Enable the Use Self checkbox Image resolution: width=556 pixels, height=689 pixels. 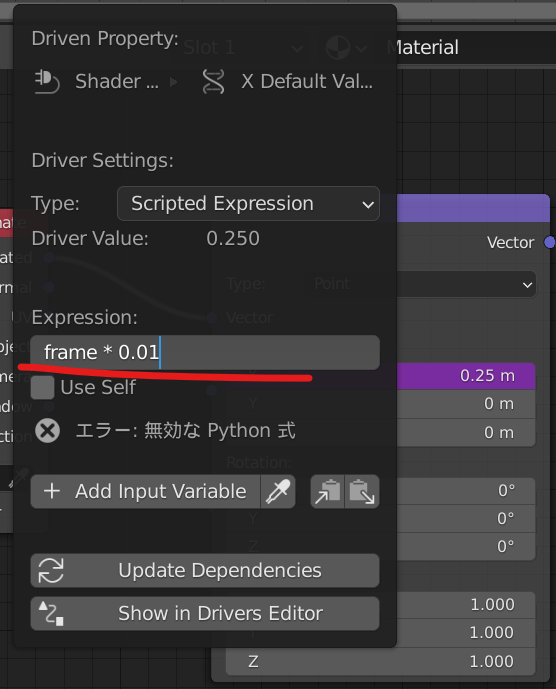pyautogui.click(x=43, y=388)
